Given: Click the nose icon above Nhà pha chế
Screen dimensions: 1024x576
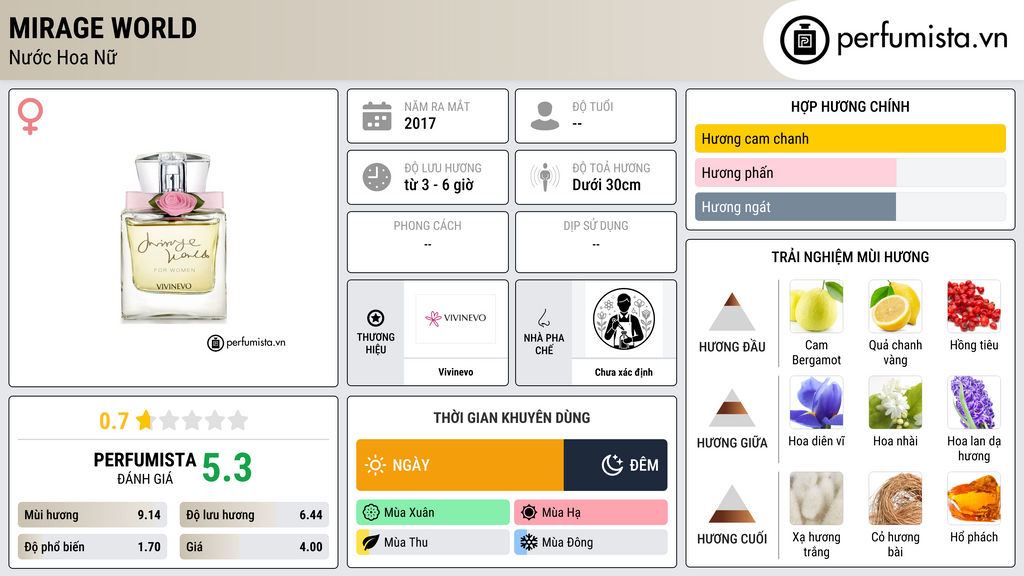Looking at the screenshot, I should click(x=543, y=318).
